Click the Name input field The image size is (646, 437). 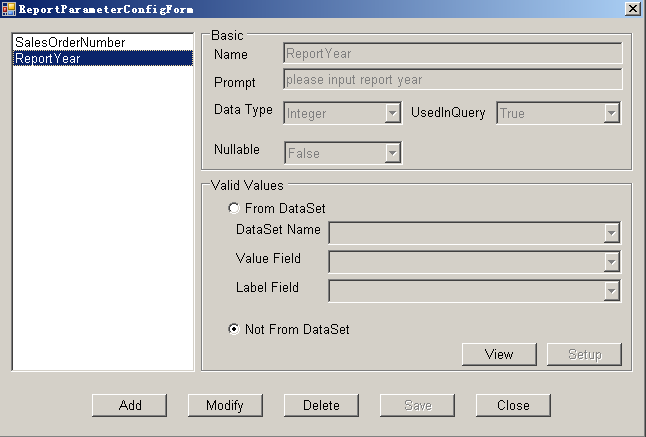coord(453,54)
